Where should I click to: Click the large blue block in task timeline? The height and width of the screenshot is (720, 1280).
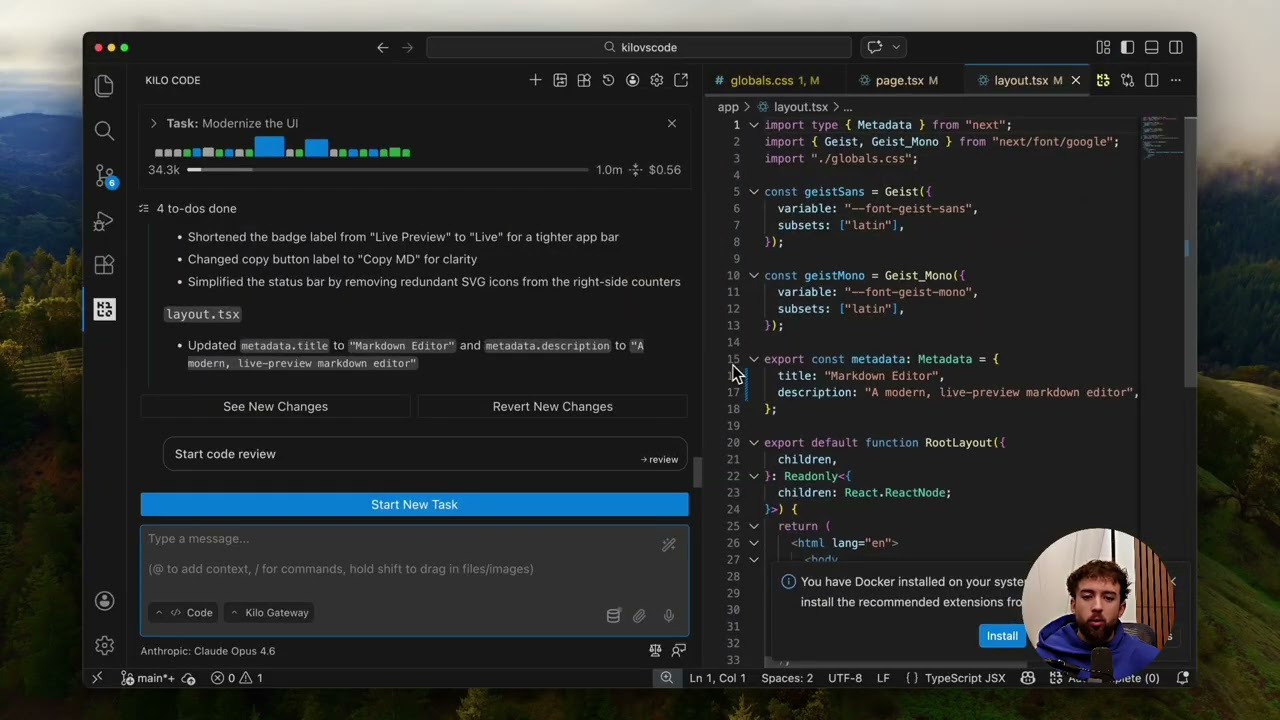269,147
